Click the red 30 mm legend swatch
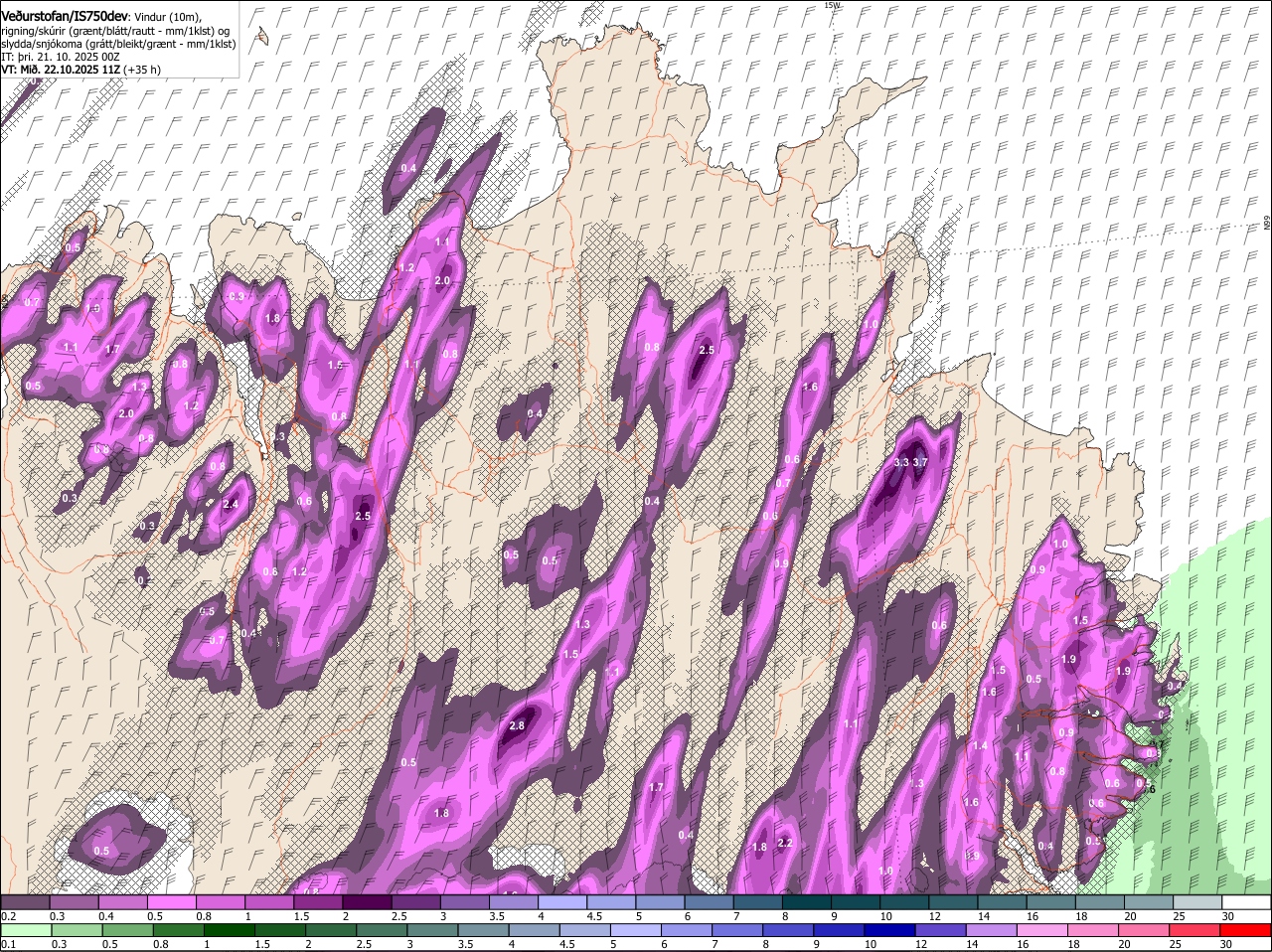This screenshot has height=952, width=1272. click(x=1247, y=930)
